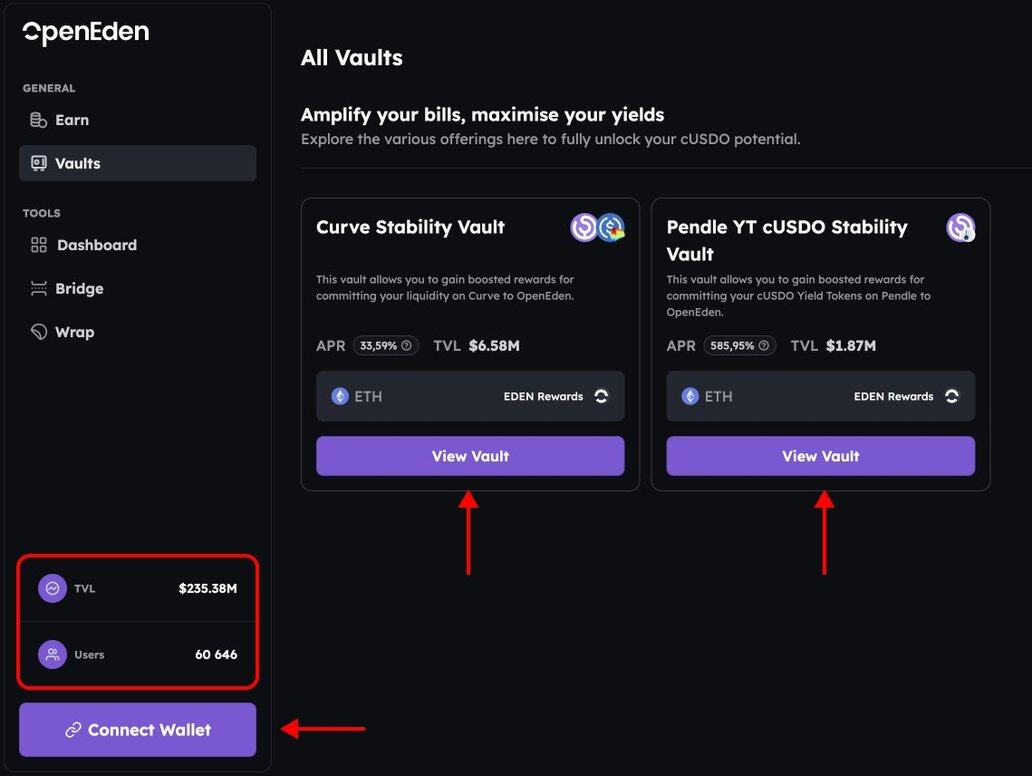Click the OpenEden logo
The image size is (1032, 776).
point(86,32)
